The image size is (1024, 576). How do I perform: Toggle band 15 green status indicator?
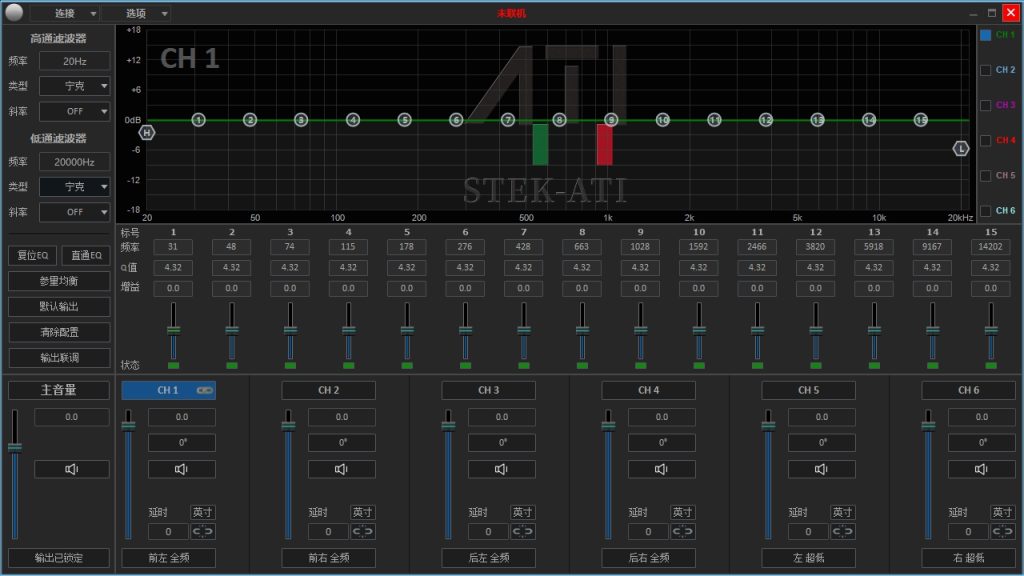click(991, 366)
